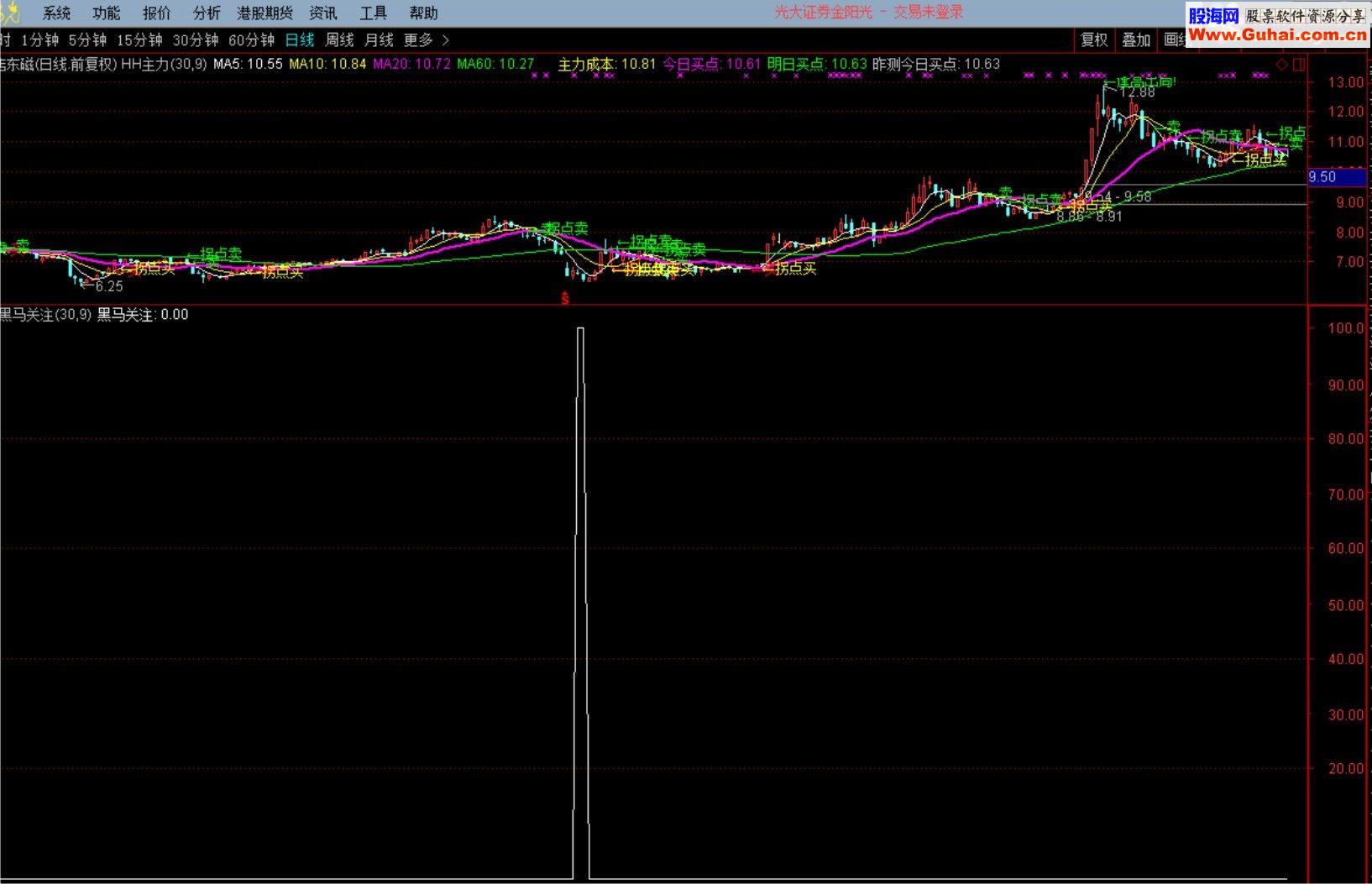Open the 系统 menu
Viewport: 1372px width, 884px height.
pyautogui.click(x=56, y=13)
